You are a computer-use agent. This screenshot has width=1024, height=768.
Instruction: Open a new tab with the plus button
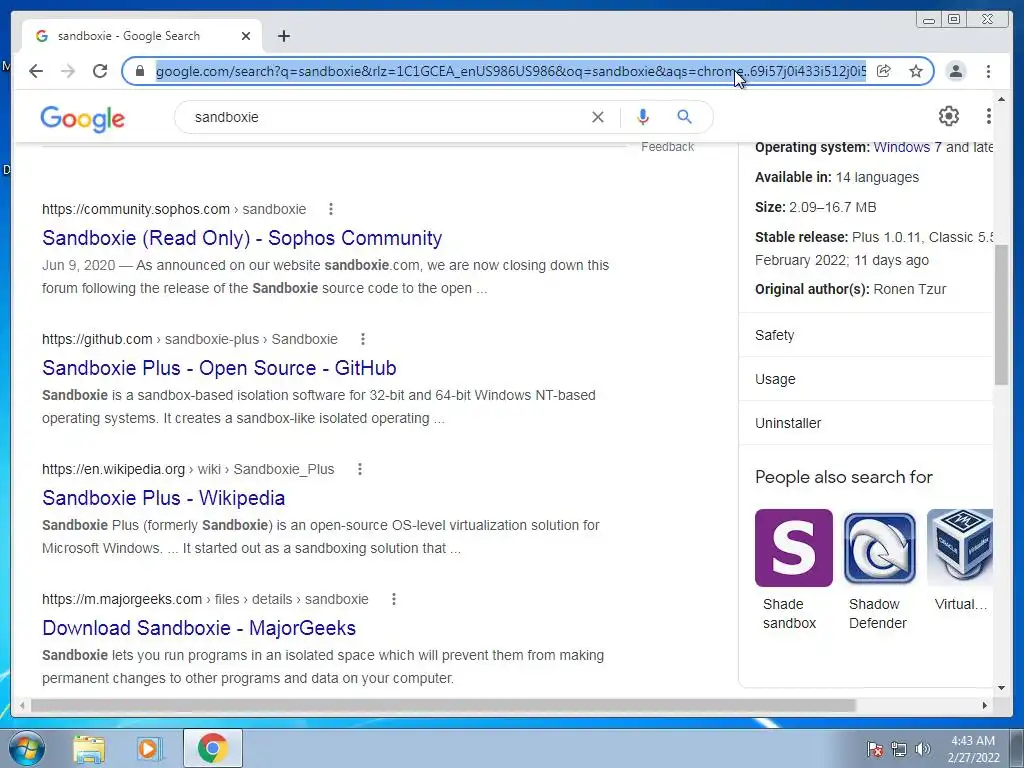[x=283, y=36]
